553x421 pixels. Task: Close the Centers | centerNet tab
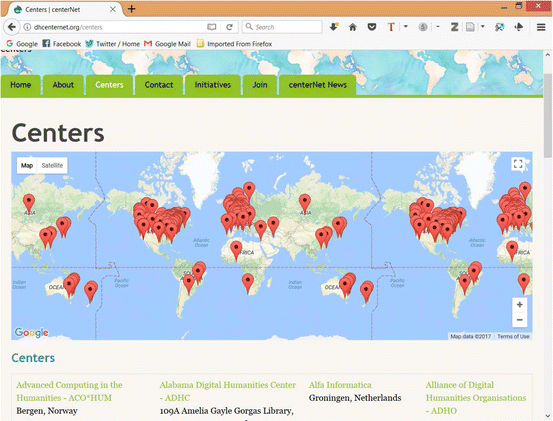pos(113,10)
